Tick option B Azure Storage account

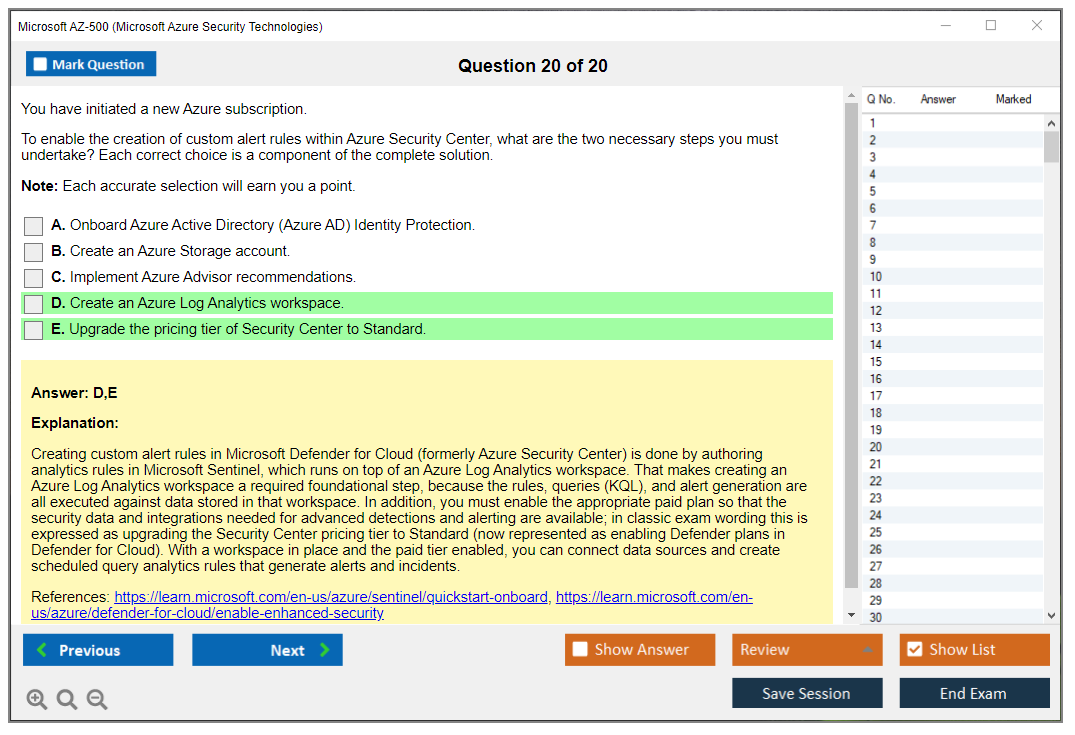34,252
